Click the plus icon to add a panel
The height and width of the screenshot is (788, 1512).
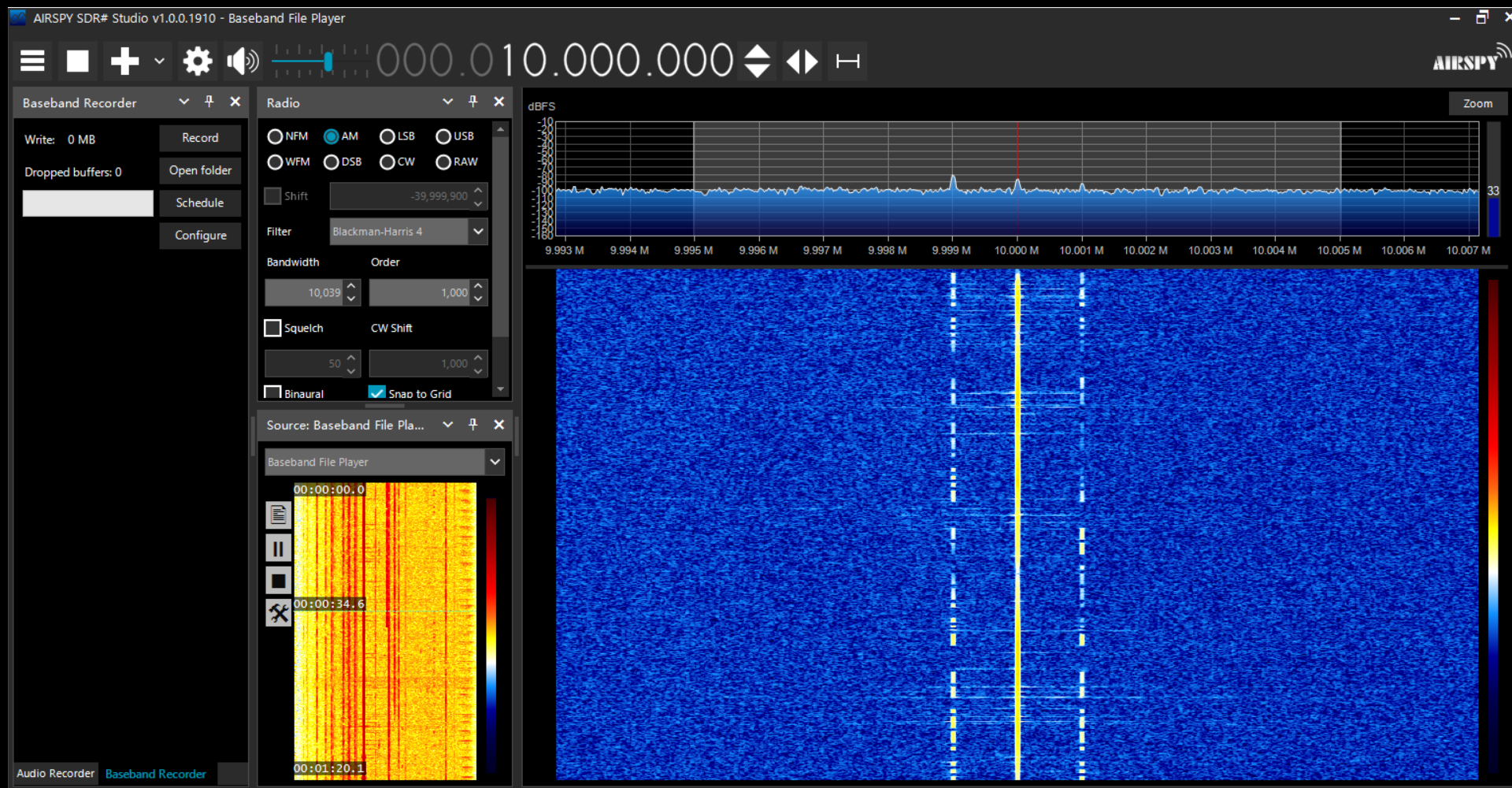pos(124,61)
